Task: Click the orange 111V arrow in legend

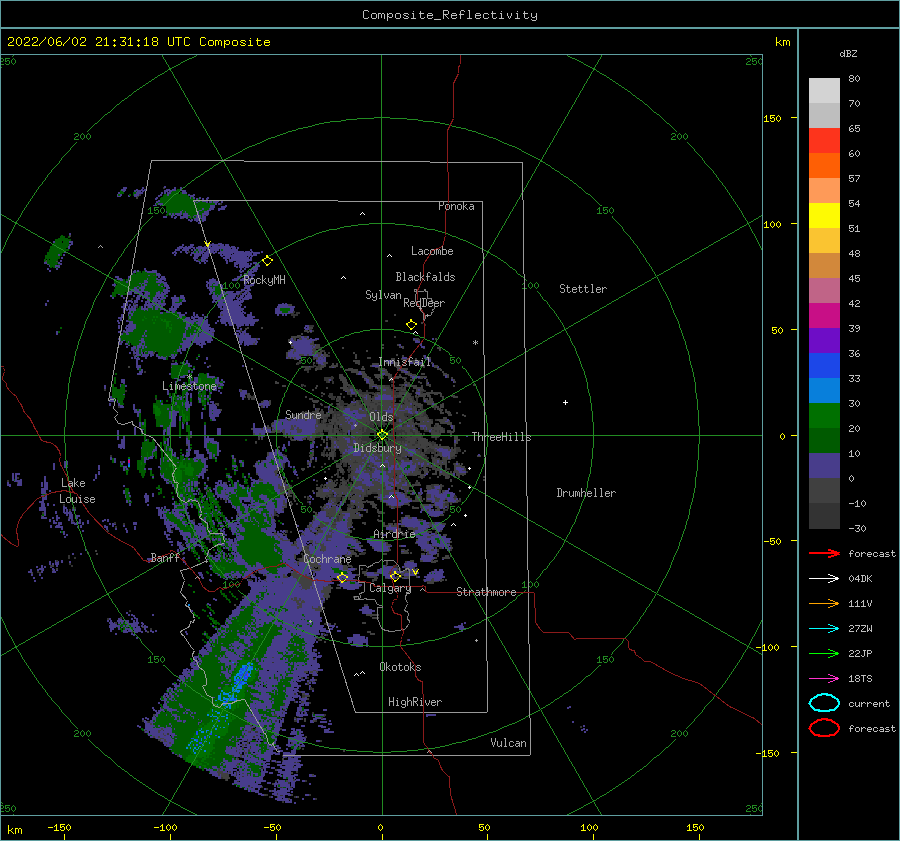Action: point(824,603)
